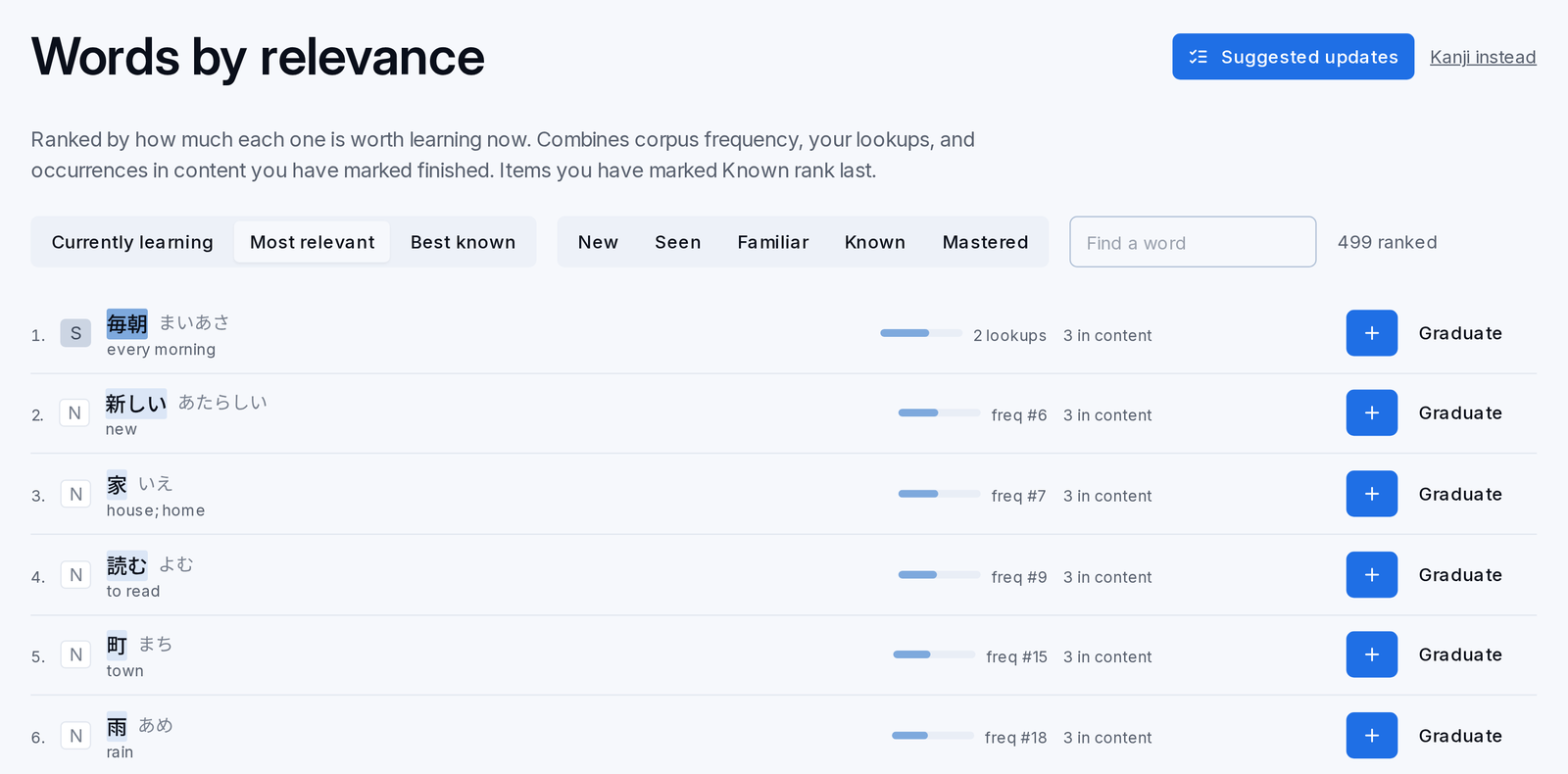Click the progress bar for 雨
Image resolution: width=1568 pixels, height=774 pixels.
pos(933,736)
